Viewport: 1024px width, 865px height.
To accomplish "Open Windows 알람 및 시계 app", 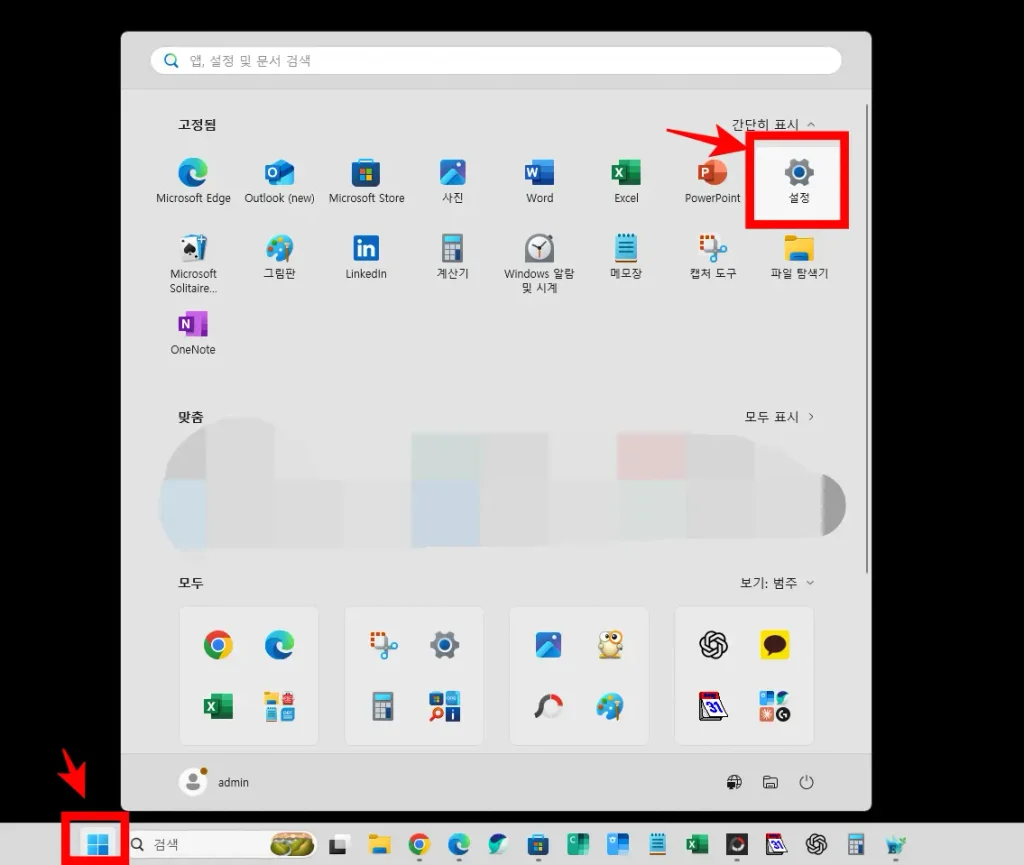I will pyautogui.click(x=539, y=264).
